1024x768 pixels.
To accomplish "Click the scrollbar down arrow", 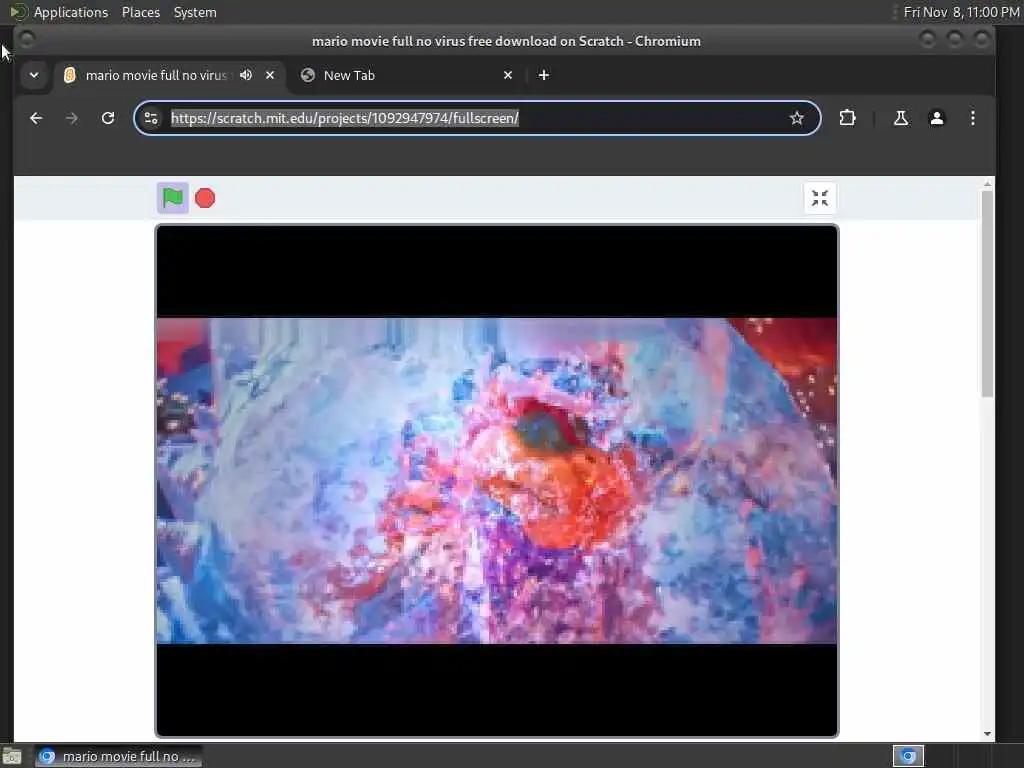I will click(987, 734).
